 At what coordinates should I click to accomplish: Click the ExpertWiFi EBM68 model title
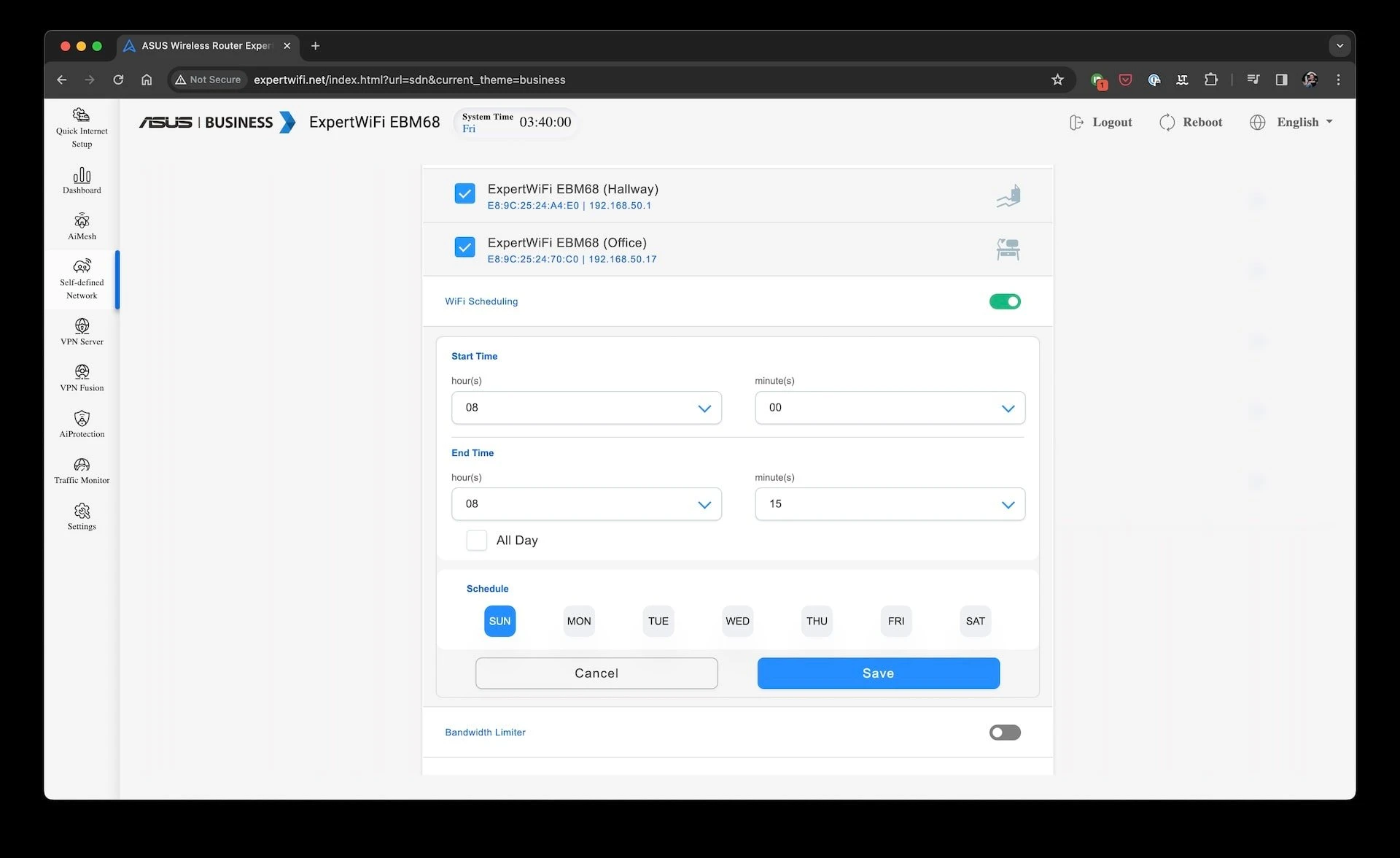[x=374, y=122]
